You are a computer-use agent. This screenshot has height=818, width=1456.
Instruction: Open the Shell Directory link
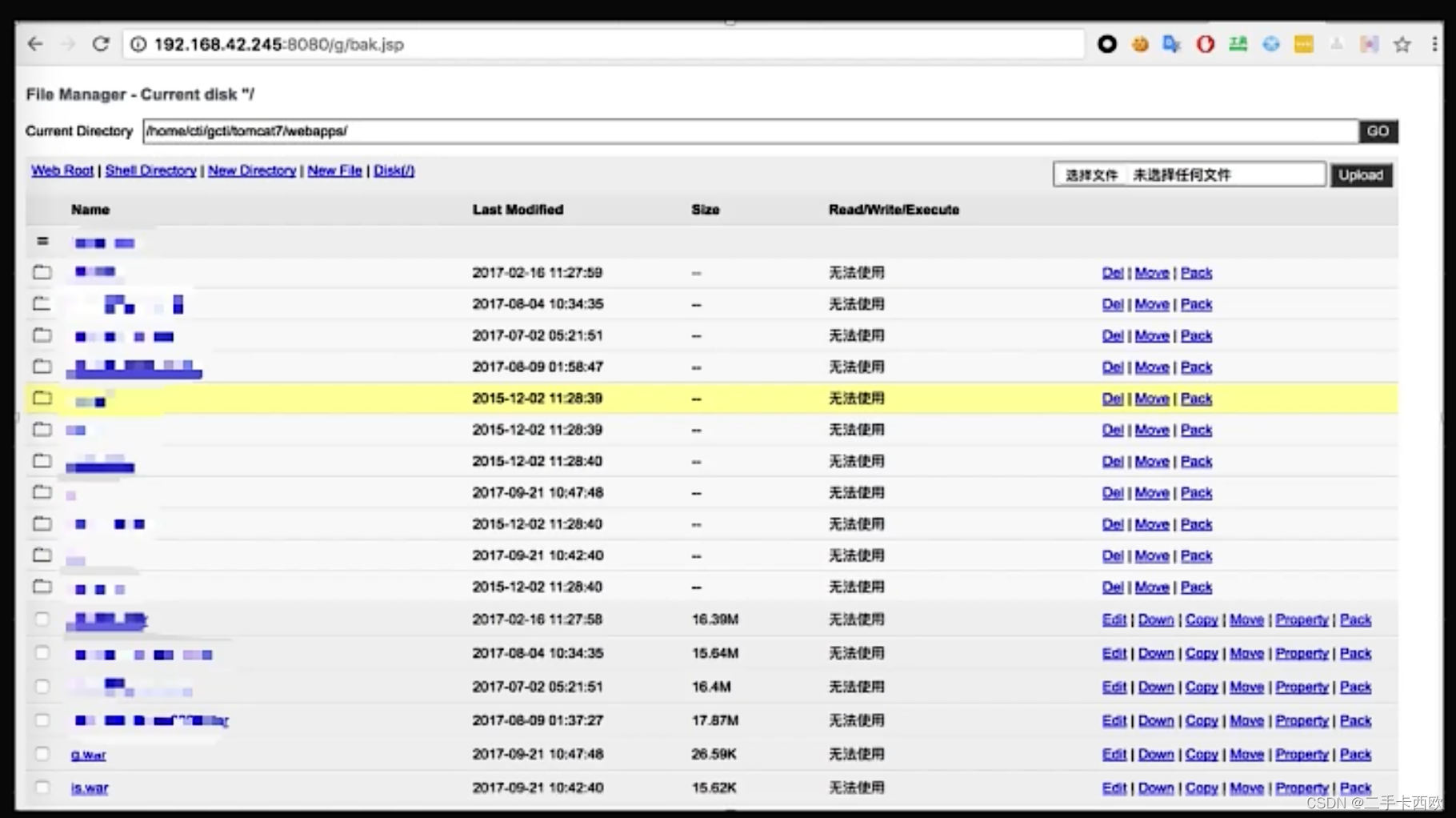tap(150, 170)
